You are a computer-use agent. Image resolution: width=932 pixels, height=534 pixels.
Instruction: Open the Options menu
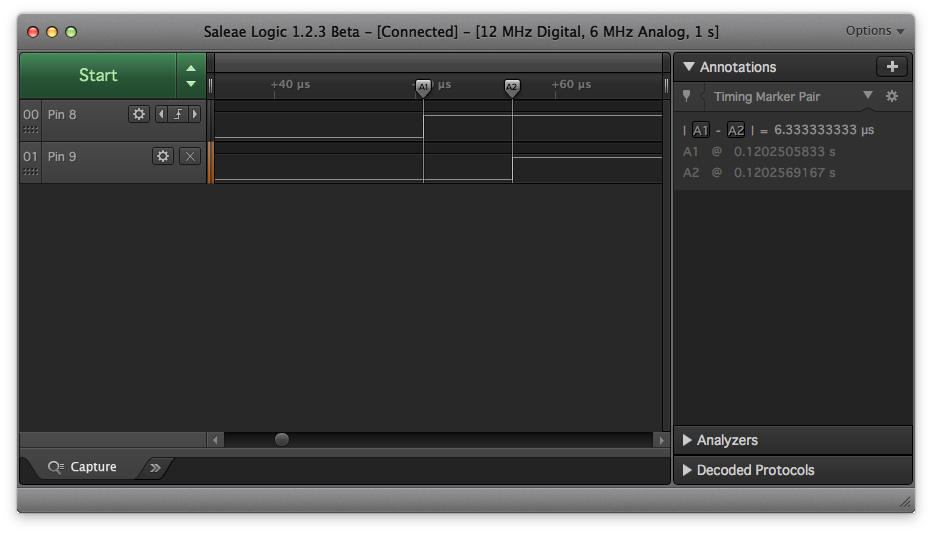tap(874, 31)
